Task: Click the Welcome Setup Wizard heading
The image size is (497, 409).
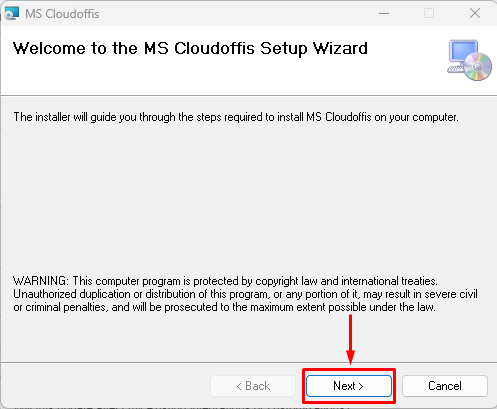Action: click(190, 49)
